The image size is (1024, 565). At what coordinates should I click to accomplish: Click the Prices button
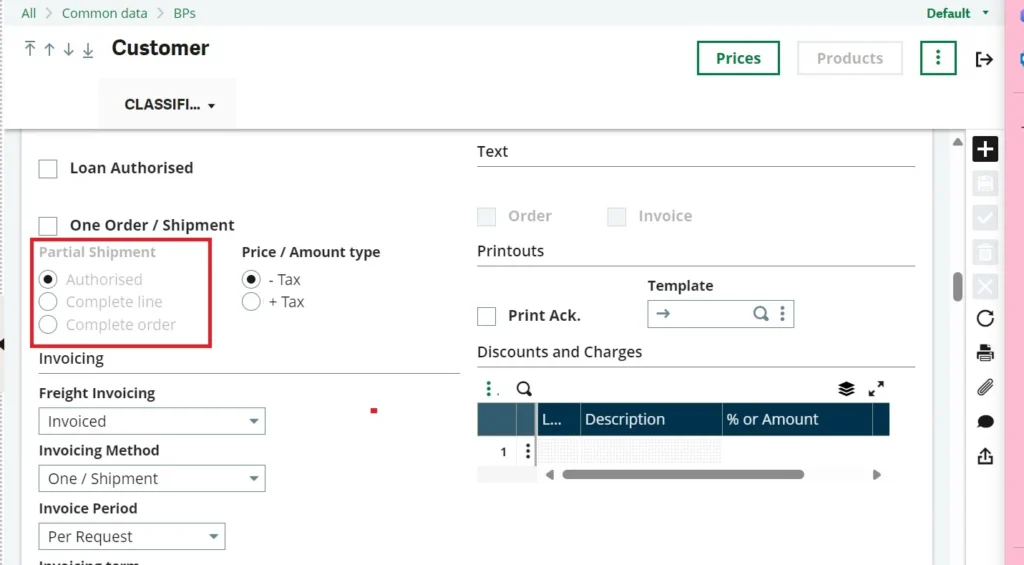click(738, 58)
